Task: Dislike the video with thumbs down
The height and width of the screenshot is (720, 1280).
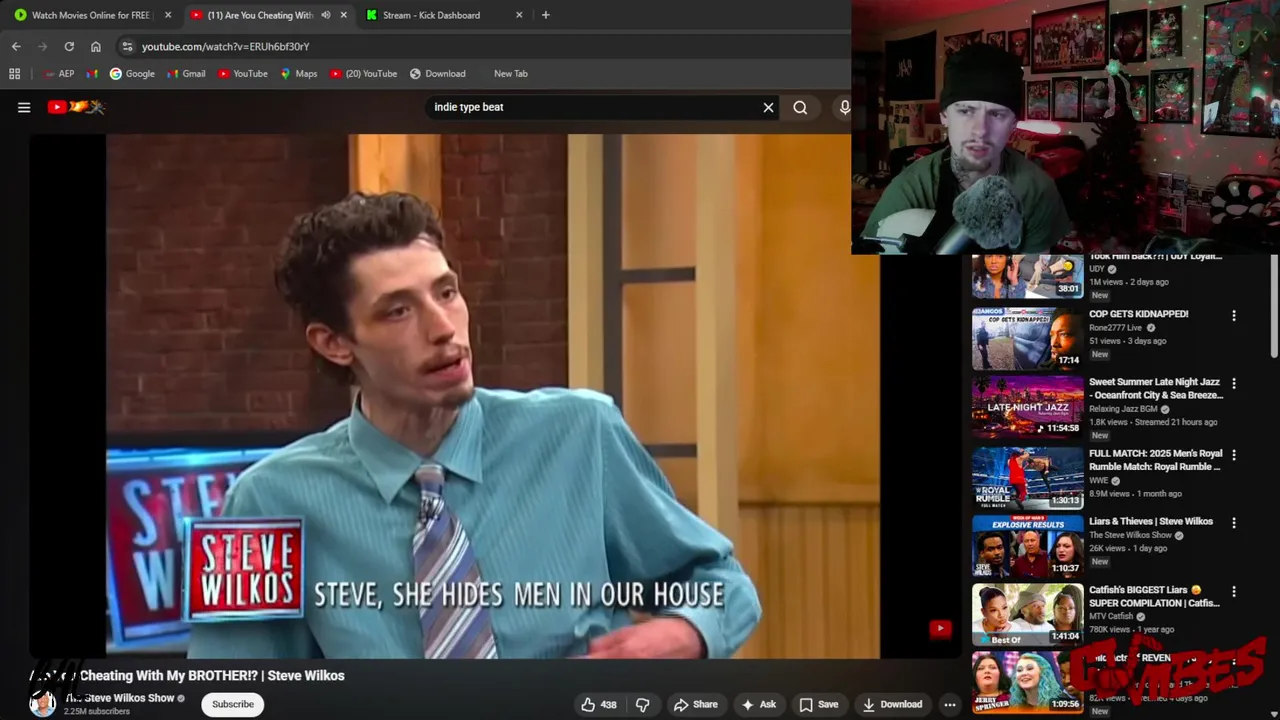Action: [642, 704]
